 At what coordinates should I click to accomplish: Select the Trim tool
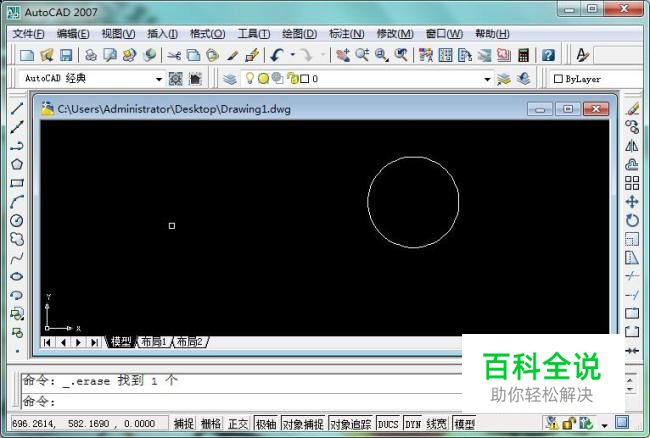632,276
